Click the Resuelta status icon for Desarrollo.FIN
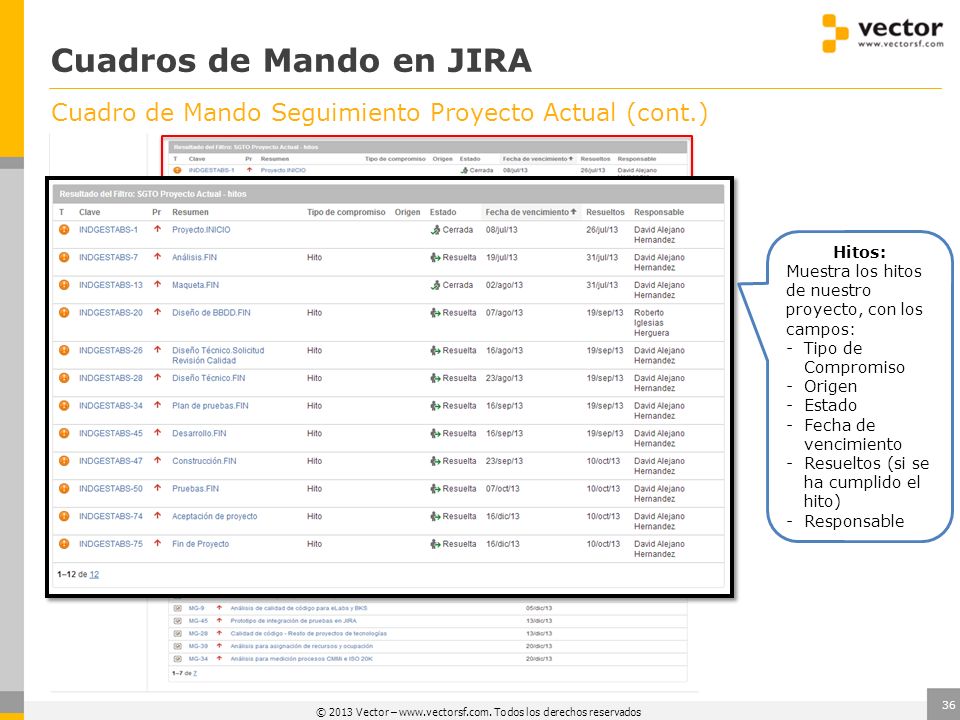The height and width of the screenshot is (720, 960). [x=435, y=433]
